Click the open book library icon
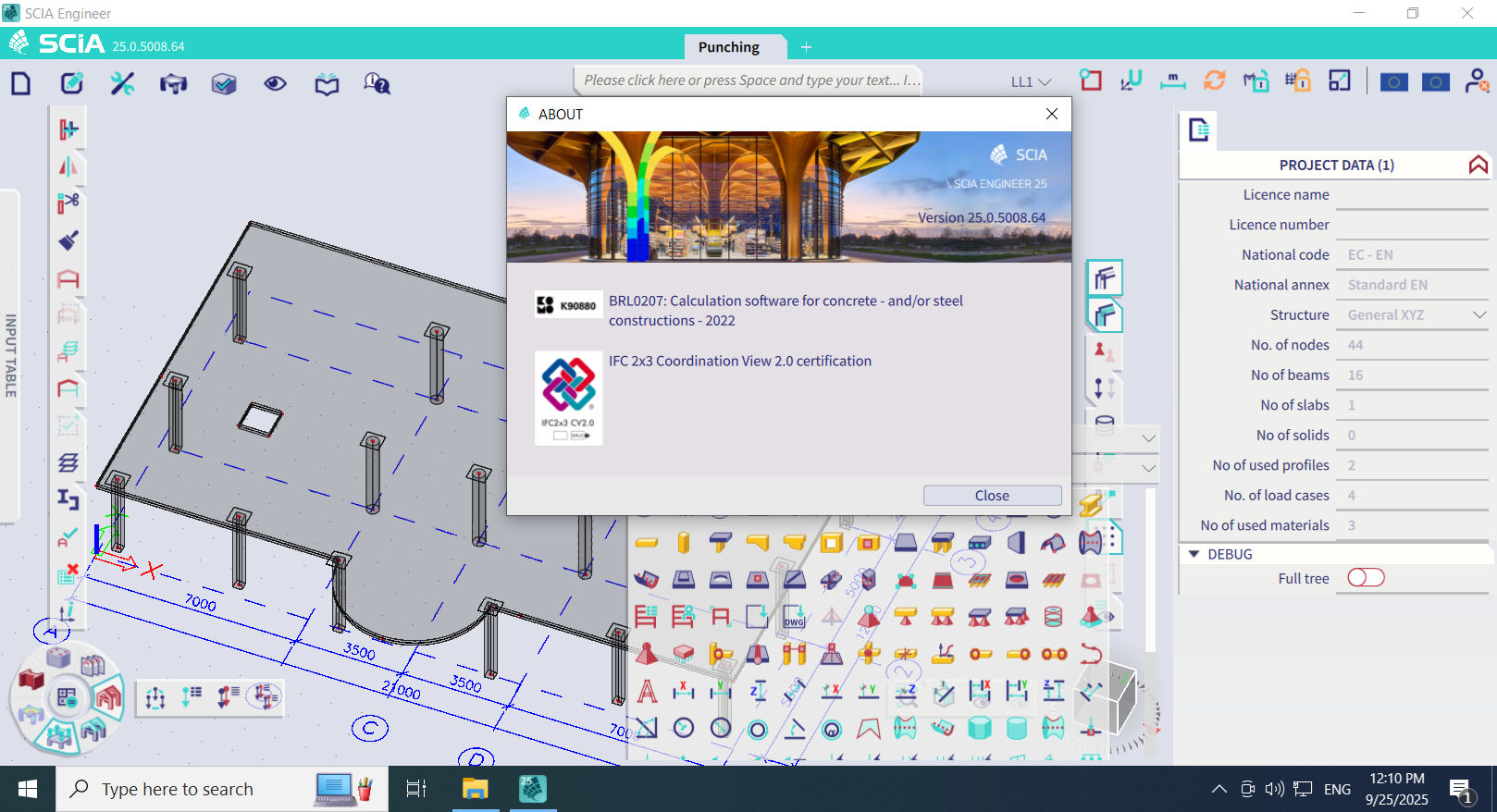Screen dimensions: 1497x812 click(327, 84)
